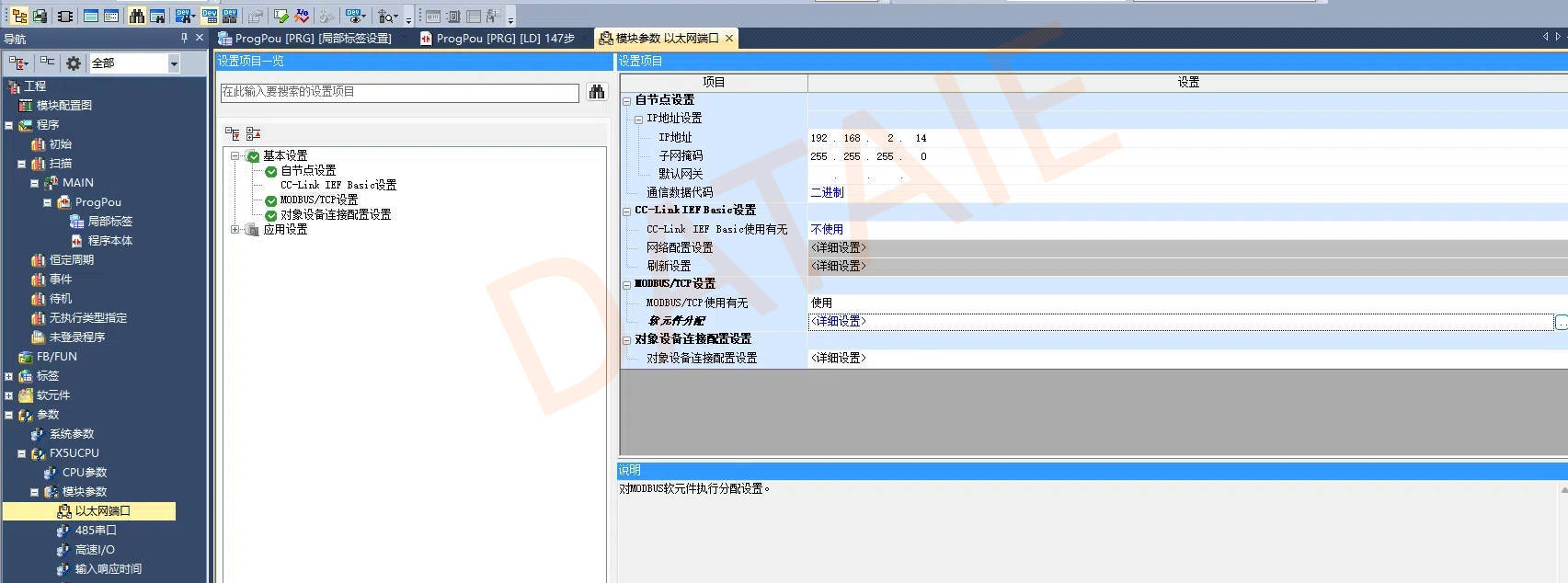Select FB/FUN in navigation tree
1568x583 pixels.
coord(56,357)
